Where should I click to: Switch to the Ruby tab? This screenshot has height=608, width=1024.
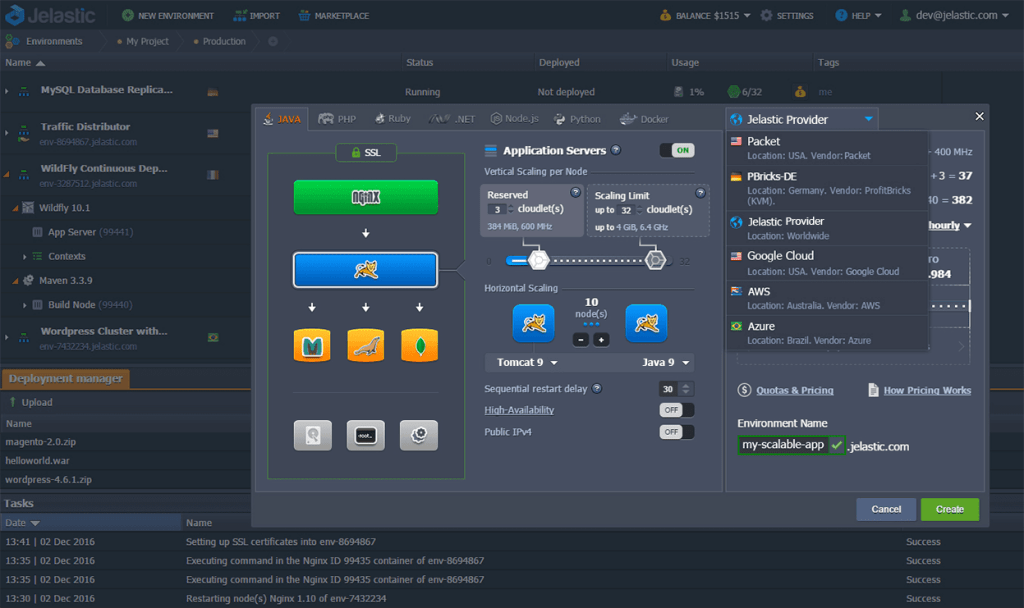392,119
